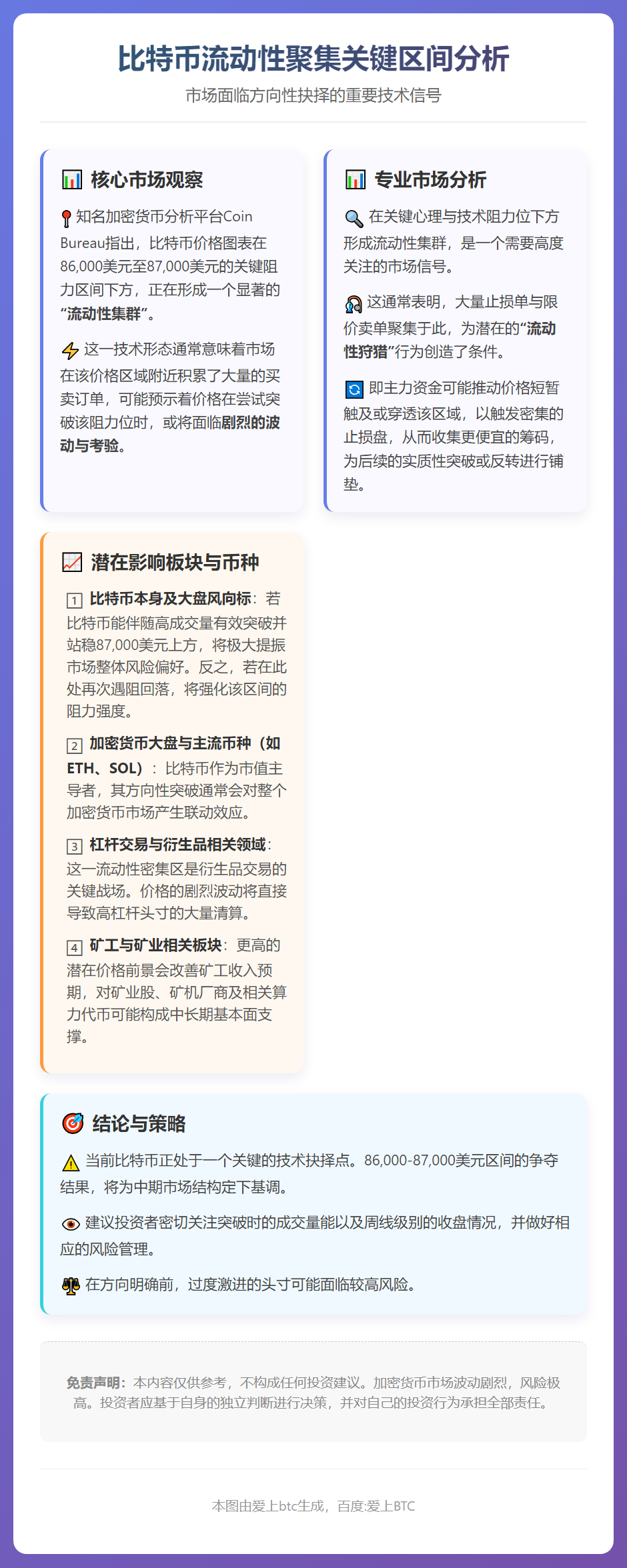Click main title 比特币流动性聚集关键区间分析
The height and width of the screenshot is (1568, 627).
[313, 59]
